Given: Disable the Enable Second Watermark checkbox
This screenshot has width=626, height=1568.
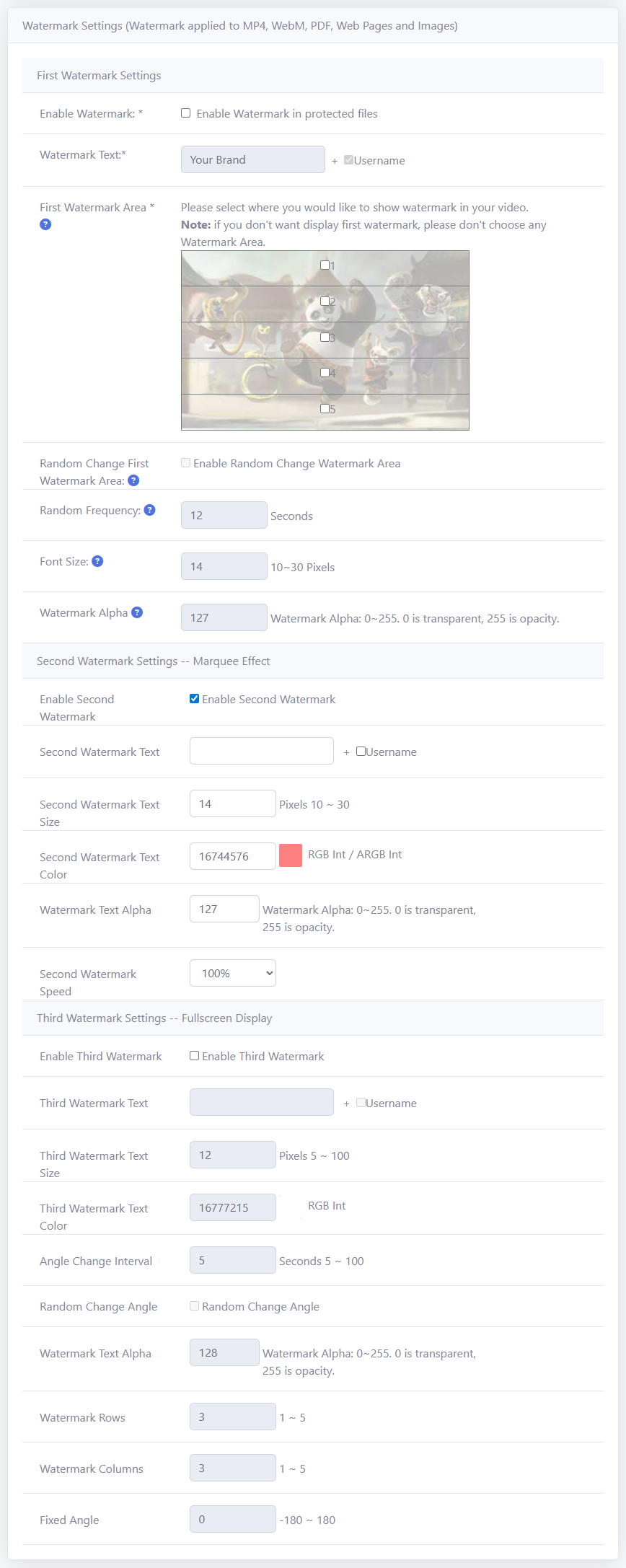Looking at the screenshot, I should [194, 698].
